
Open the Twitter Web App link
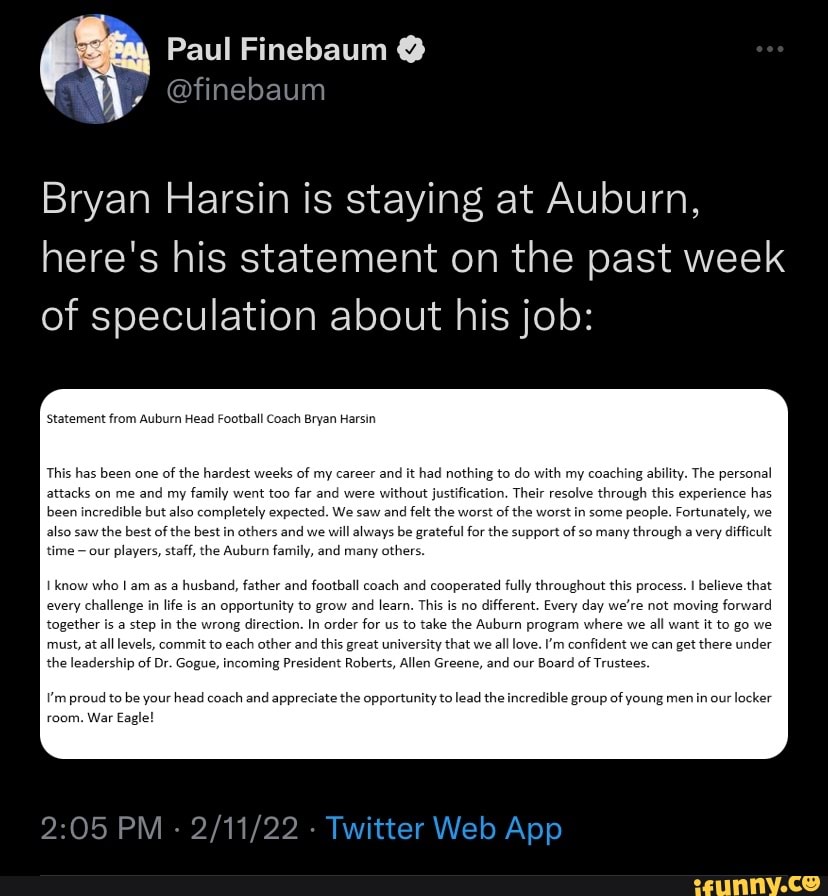(444, 828)
